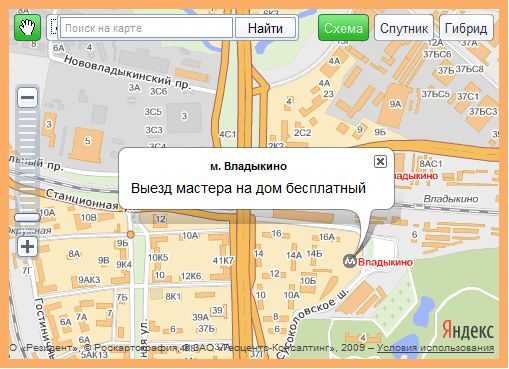Viewport: 509px width, 369px height.
Task: Click building number 3С5
Action: (153, 112)
